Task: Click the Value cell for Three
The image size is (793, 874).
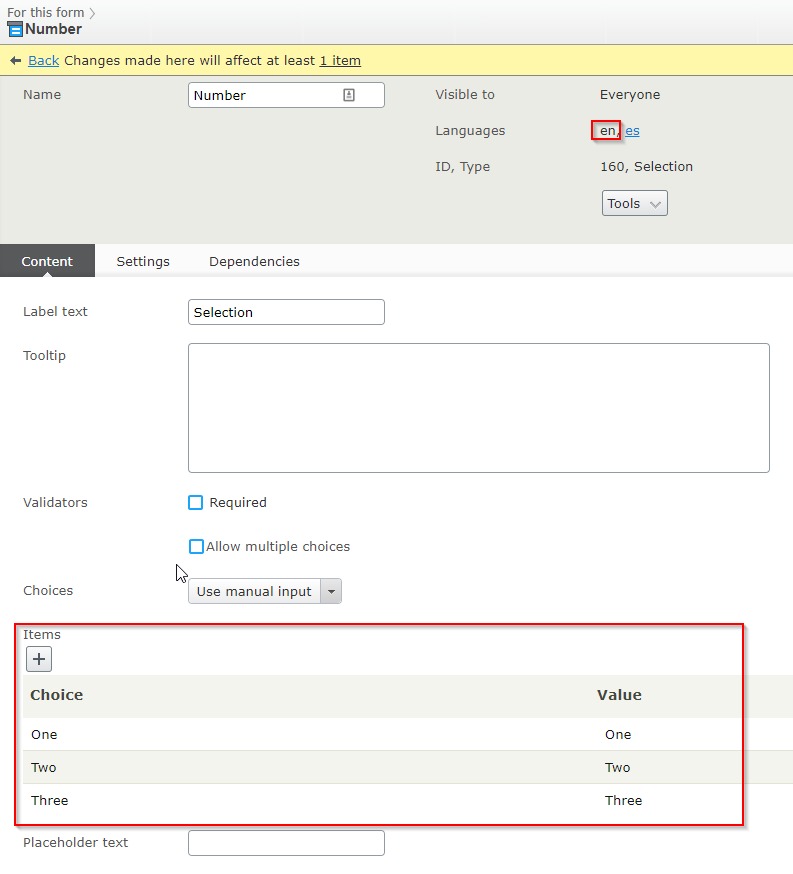Action: [623, 801]
